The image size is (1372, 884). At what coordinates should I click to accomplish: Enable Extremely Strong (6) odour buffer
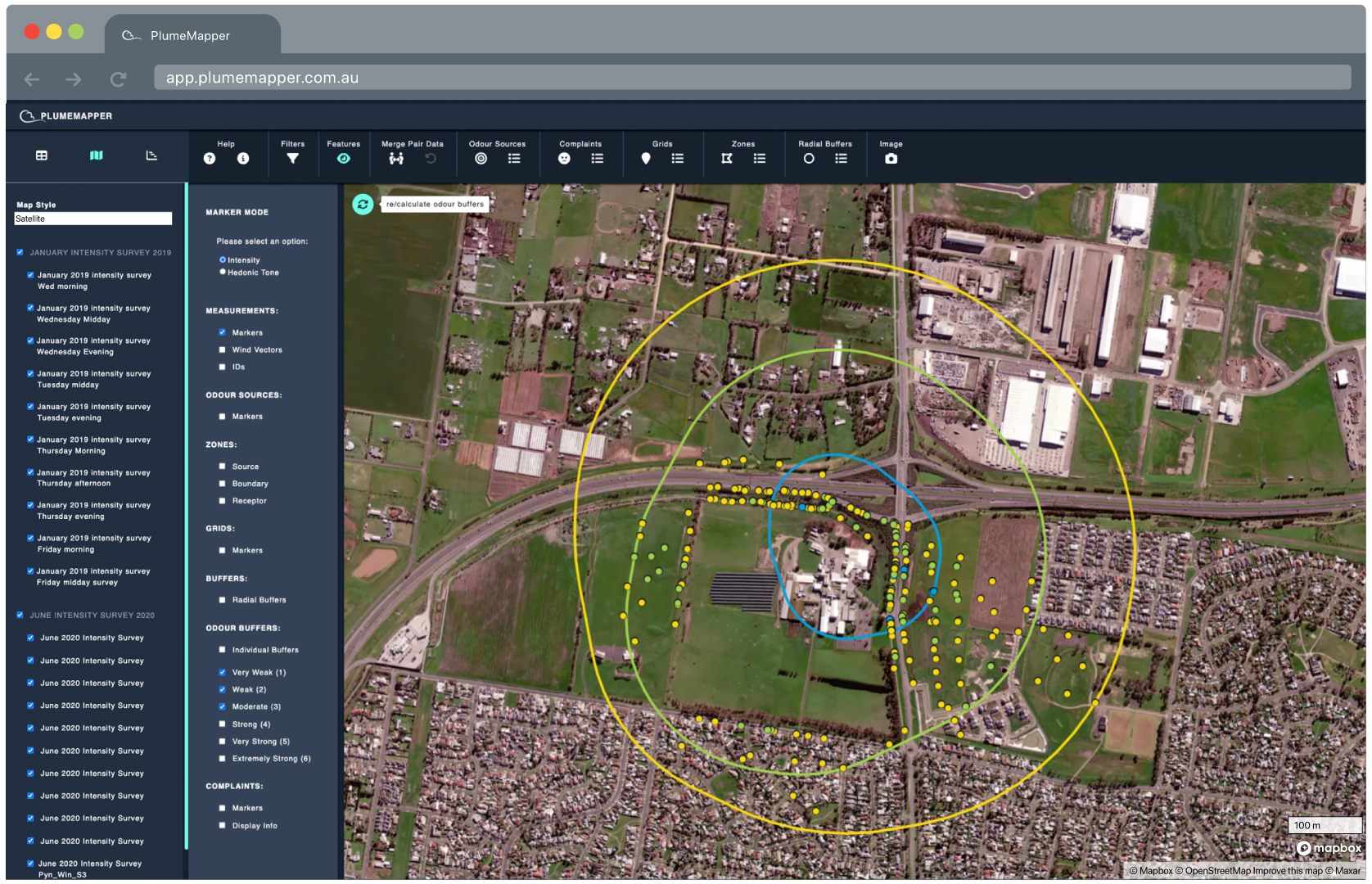click(x=222, y=759)
